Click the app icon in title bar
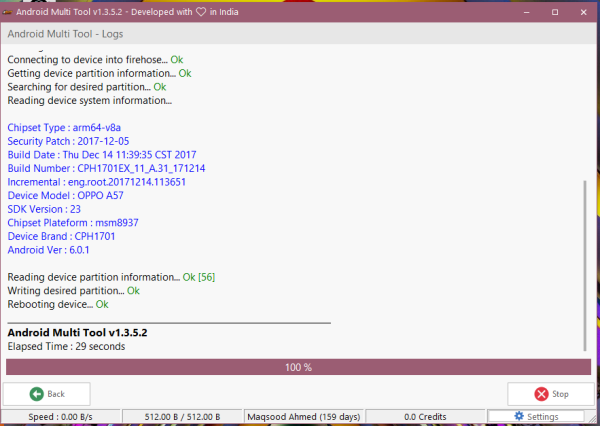 coord(7,12)
